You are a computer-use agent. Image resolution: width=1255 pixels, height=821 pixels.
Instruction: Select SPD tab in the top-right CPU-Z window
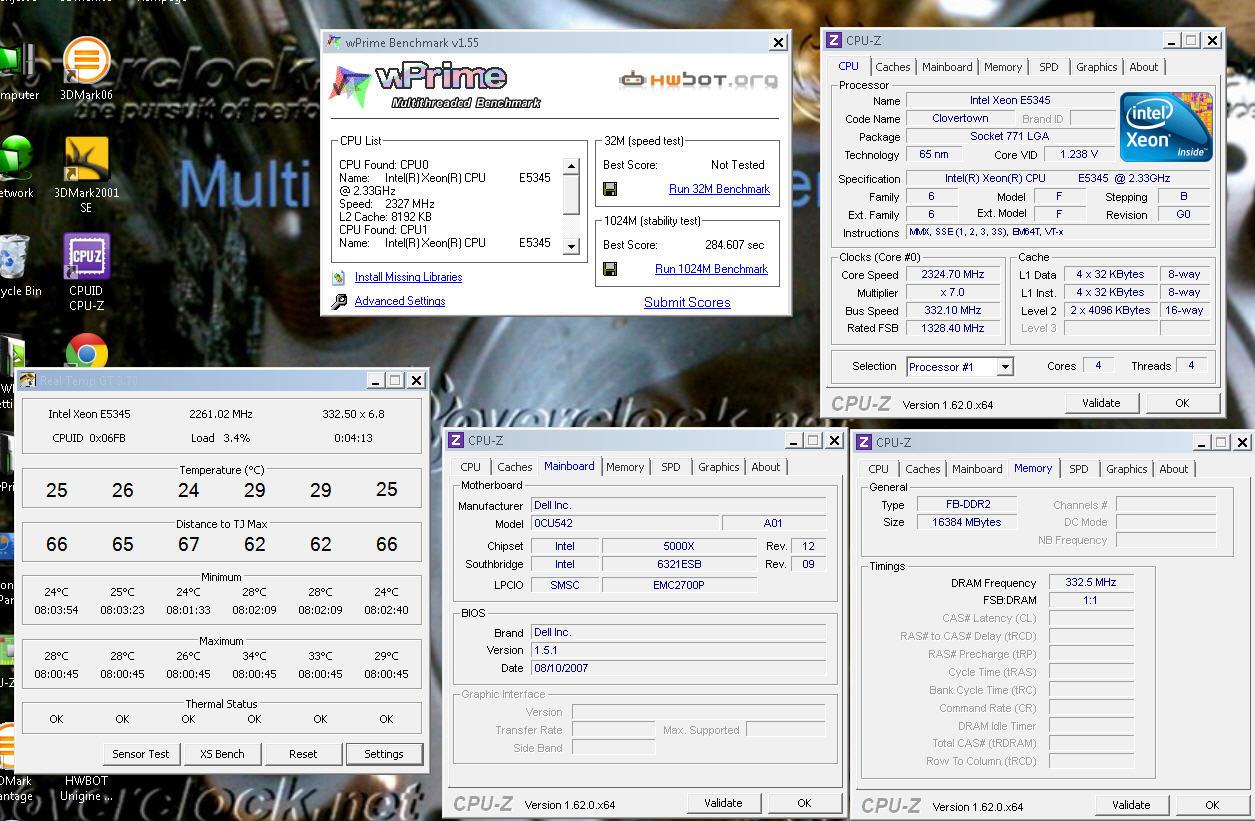1048,67
